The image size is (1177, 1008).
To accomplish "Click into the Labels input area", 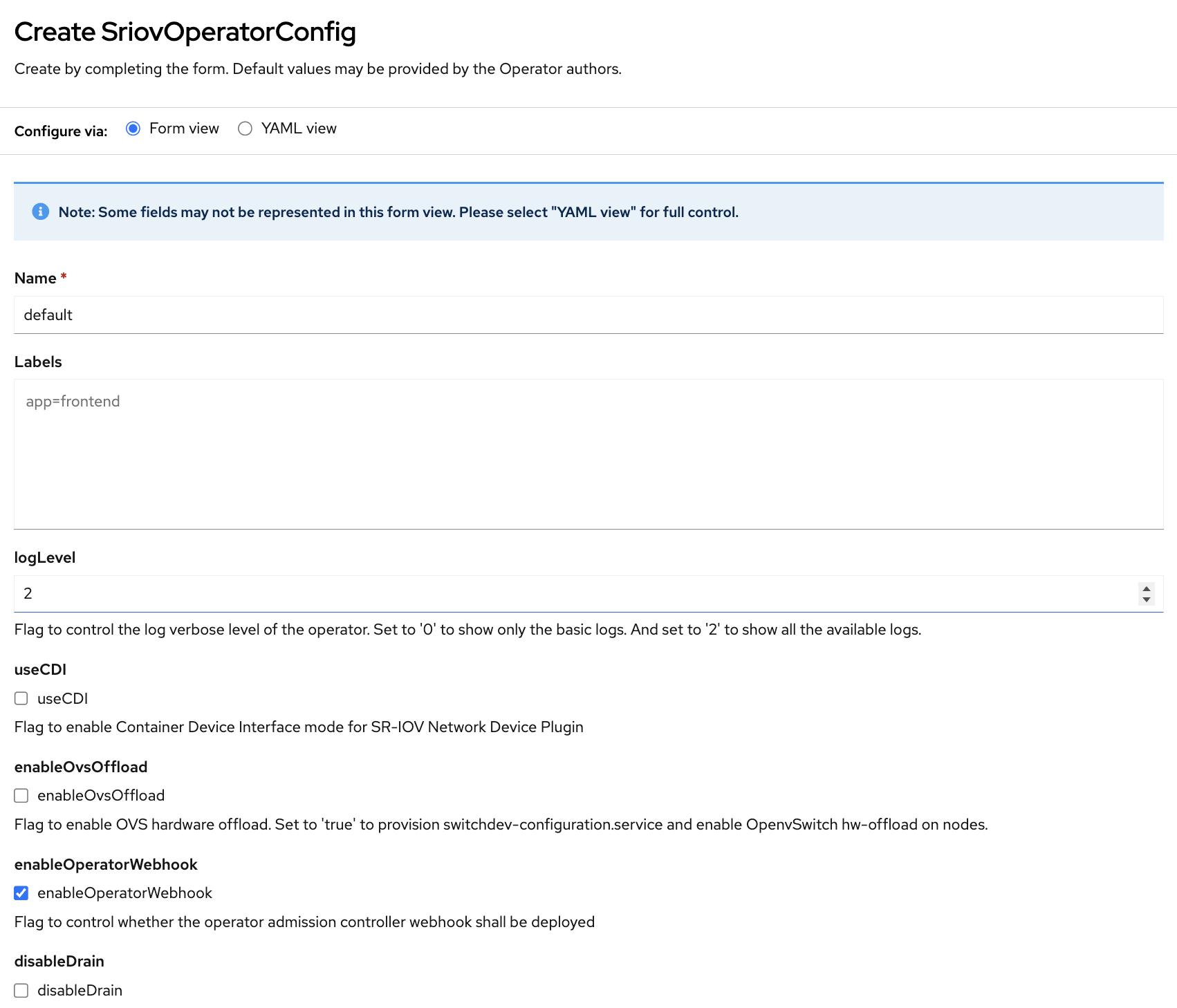I will pos(588,454).
